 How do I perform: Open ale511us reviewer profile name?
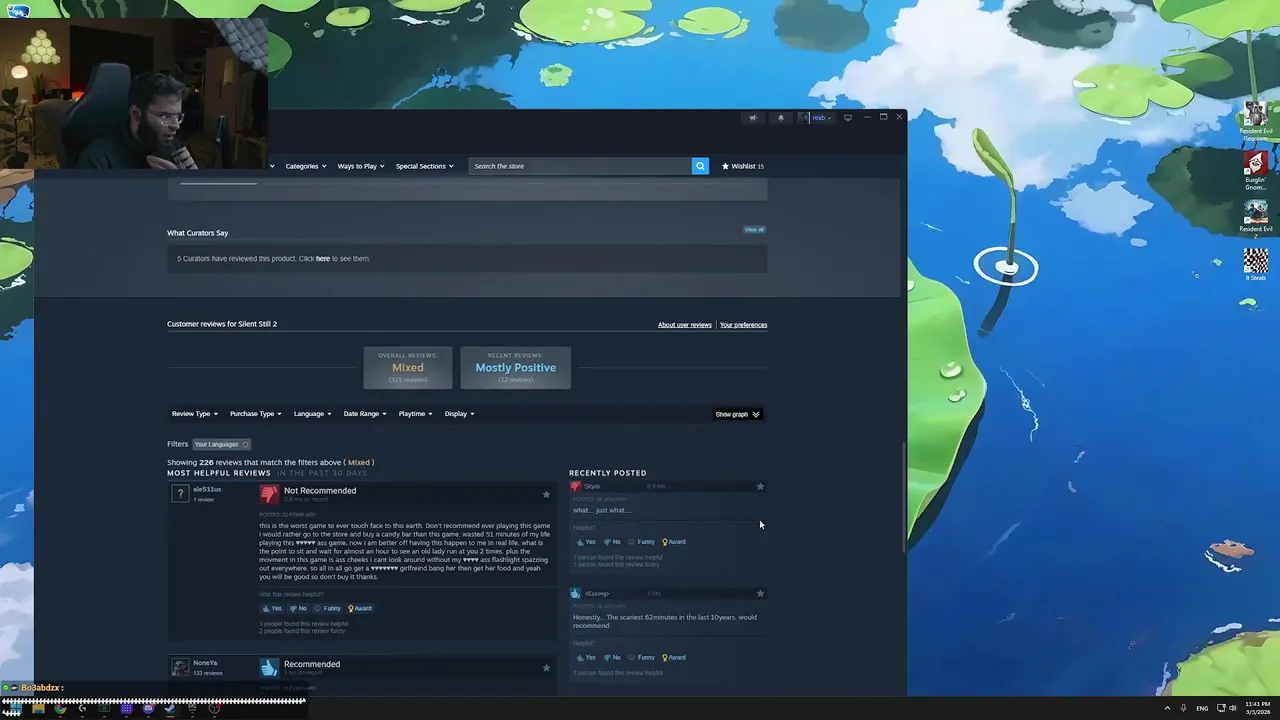[207, 490]
